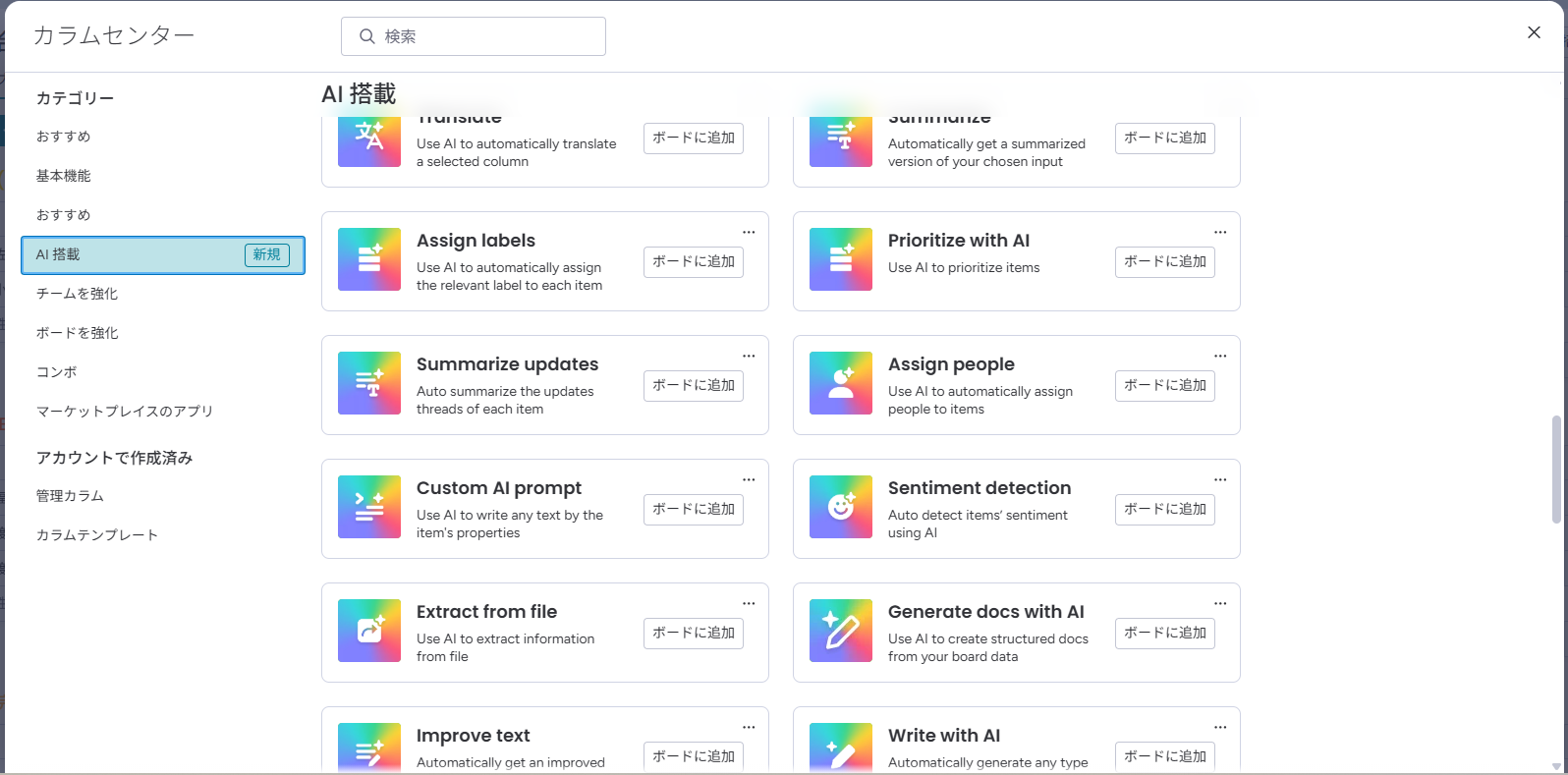Screen dimensions: 1568x775
Task: Click the Custom AI prompt icon
Action: coord(369,507)
